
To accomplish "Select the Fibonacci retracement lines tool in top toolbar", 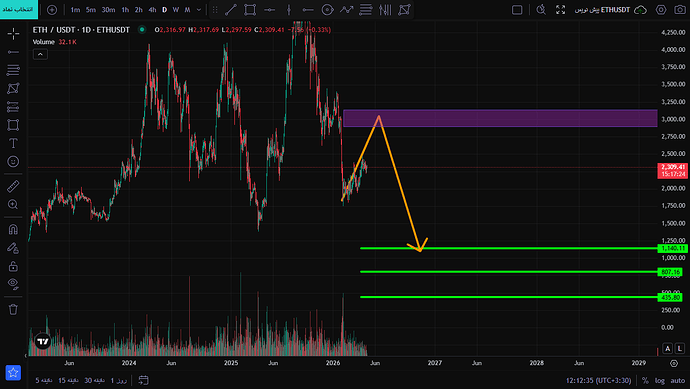I will [366, 10].
